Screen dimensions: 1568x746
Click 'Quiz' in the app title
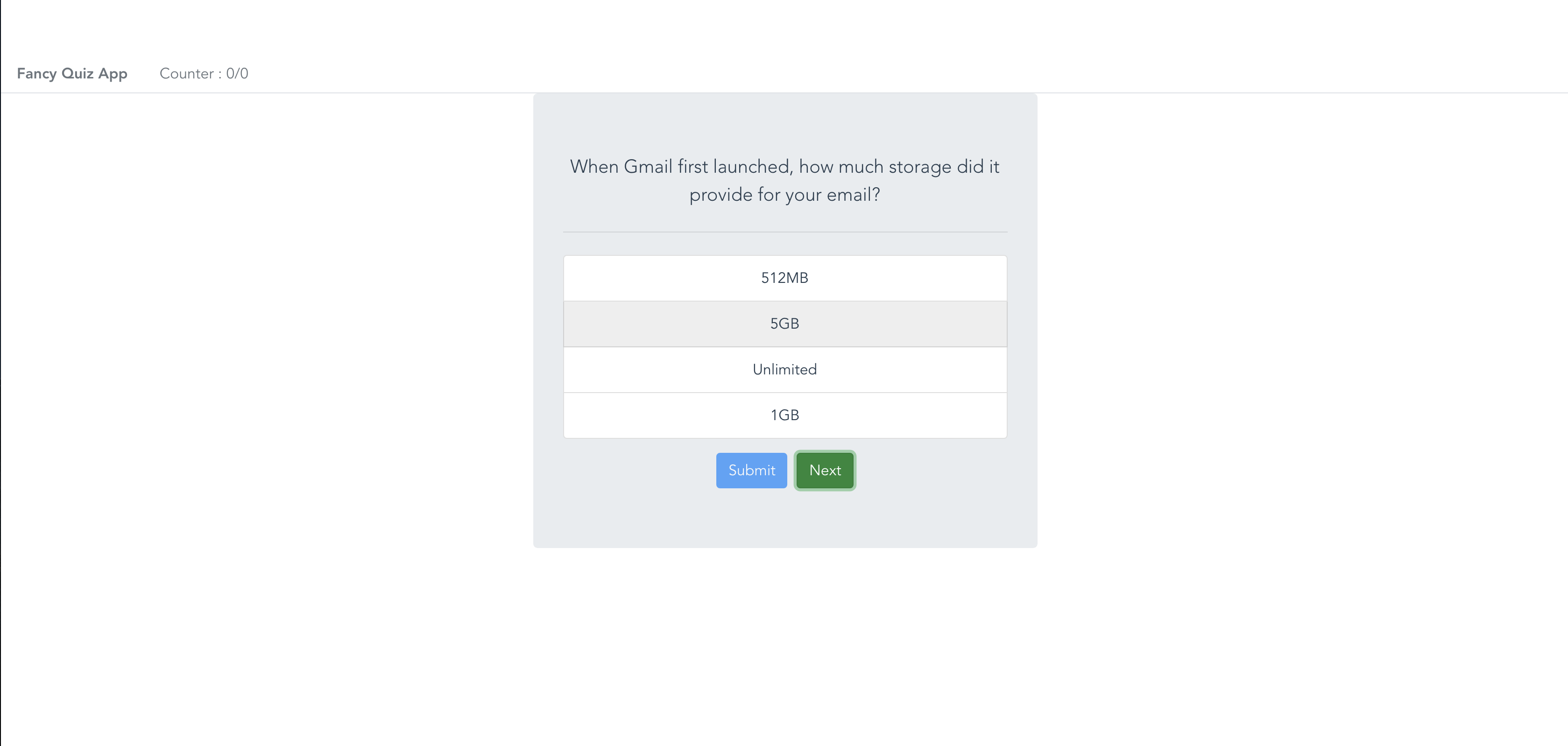point(78,74)
